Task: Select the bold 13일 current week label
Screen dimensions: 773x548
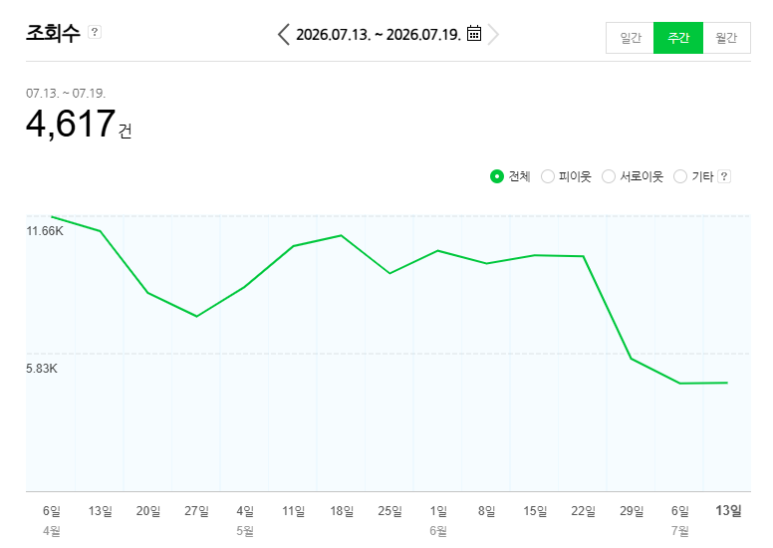Action: point(729,511)
